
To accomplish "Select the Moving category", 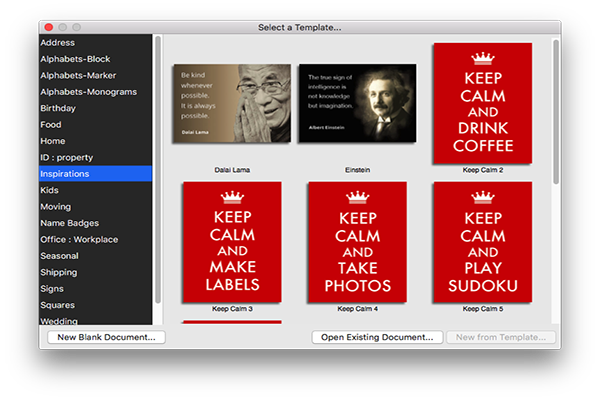I will pos(95,207).
